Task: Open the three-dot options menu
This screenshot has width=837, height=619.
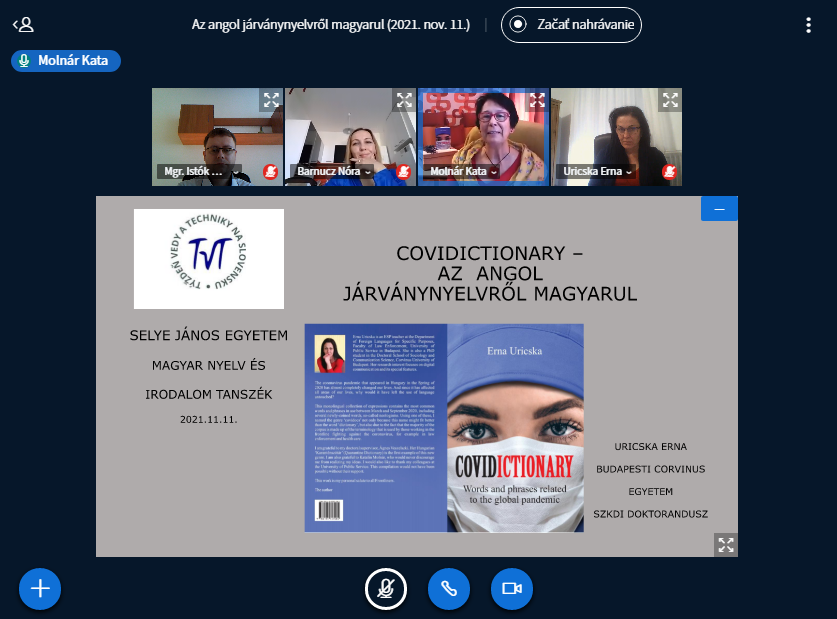Action: coord(808,25)
